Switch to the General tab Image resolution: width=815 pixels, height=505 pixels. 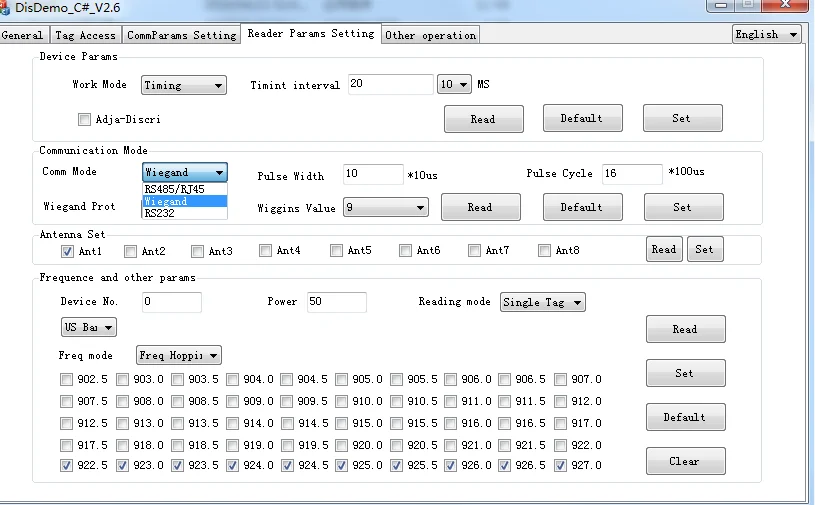(x=23, y=35)
